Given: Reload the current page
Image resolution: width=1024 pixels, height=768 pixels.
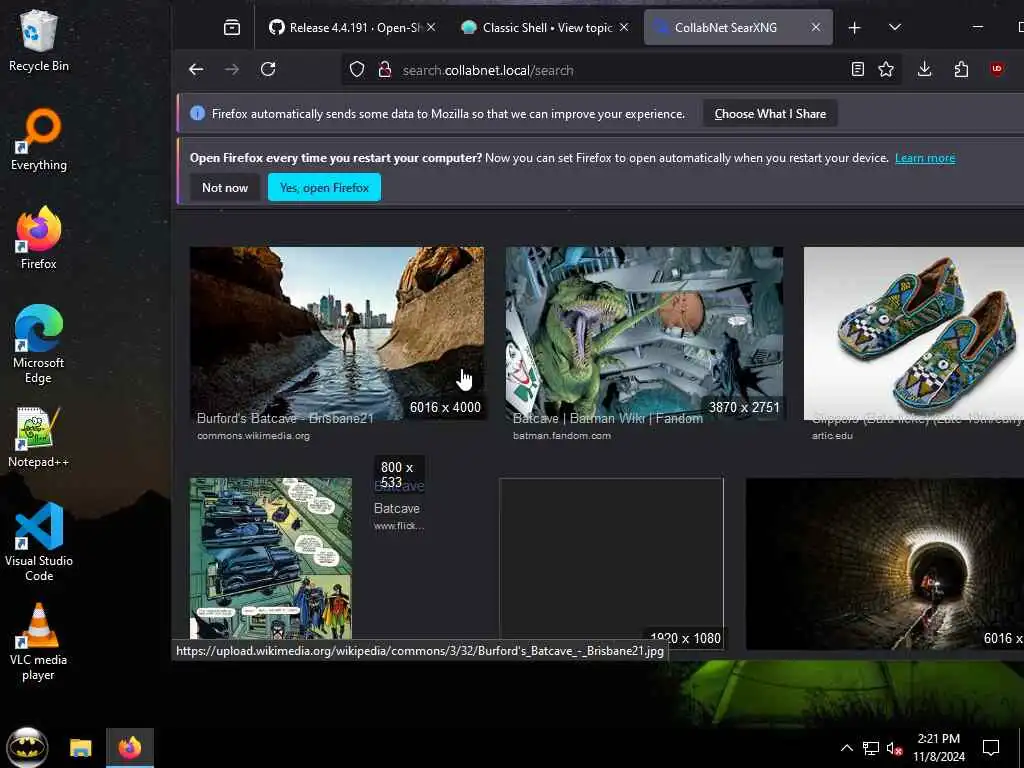Looking at the screenshot, I should click(x=268, y=70).
